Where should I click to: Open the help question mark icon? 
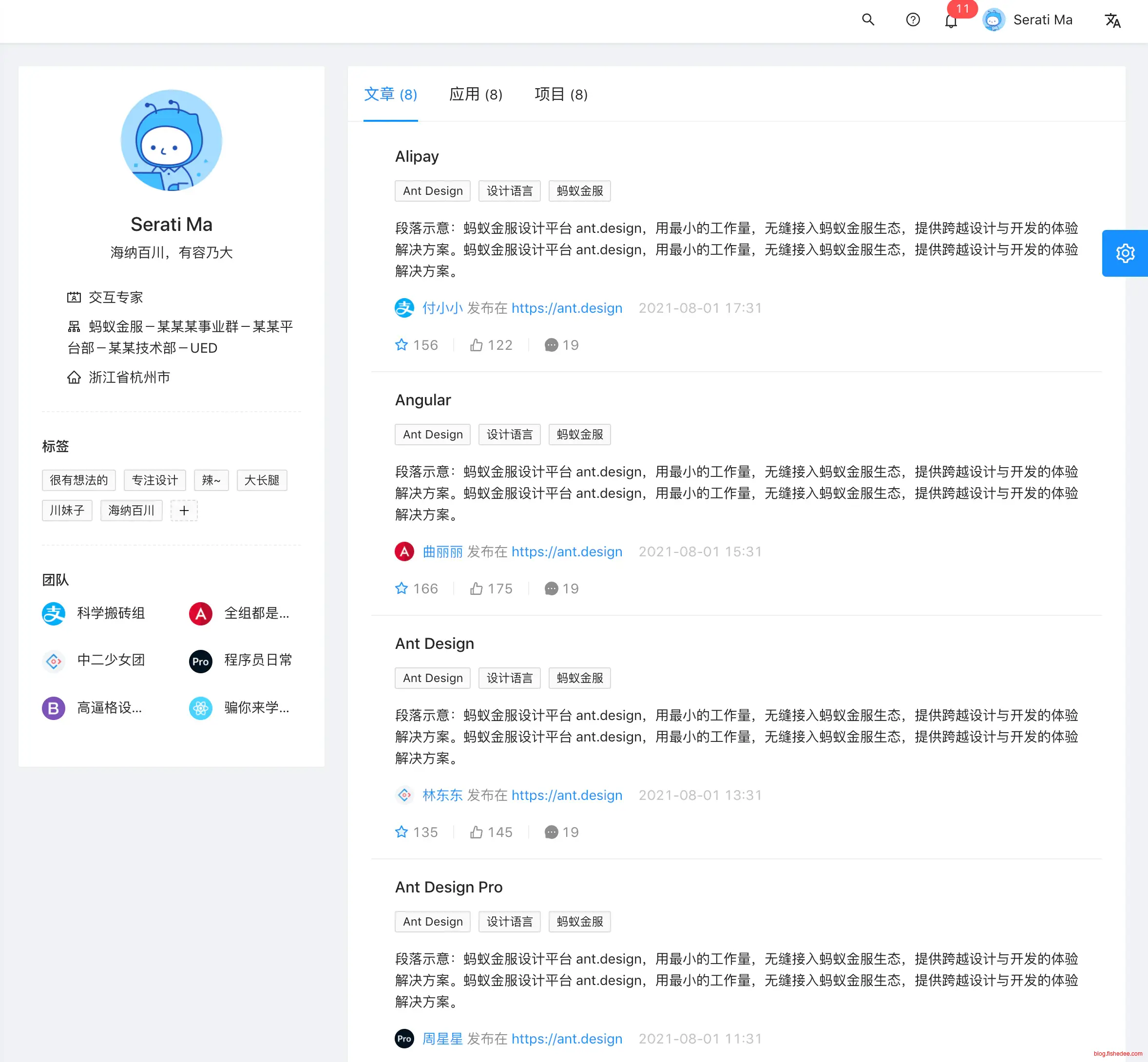(x=912, y=20)
